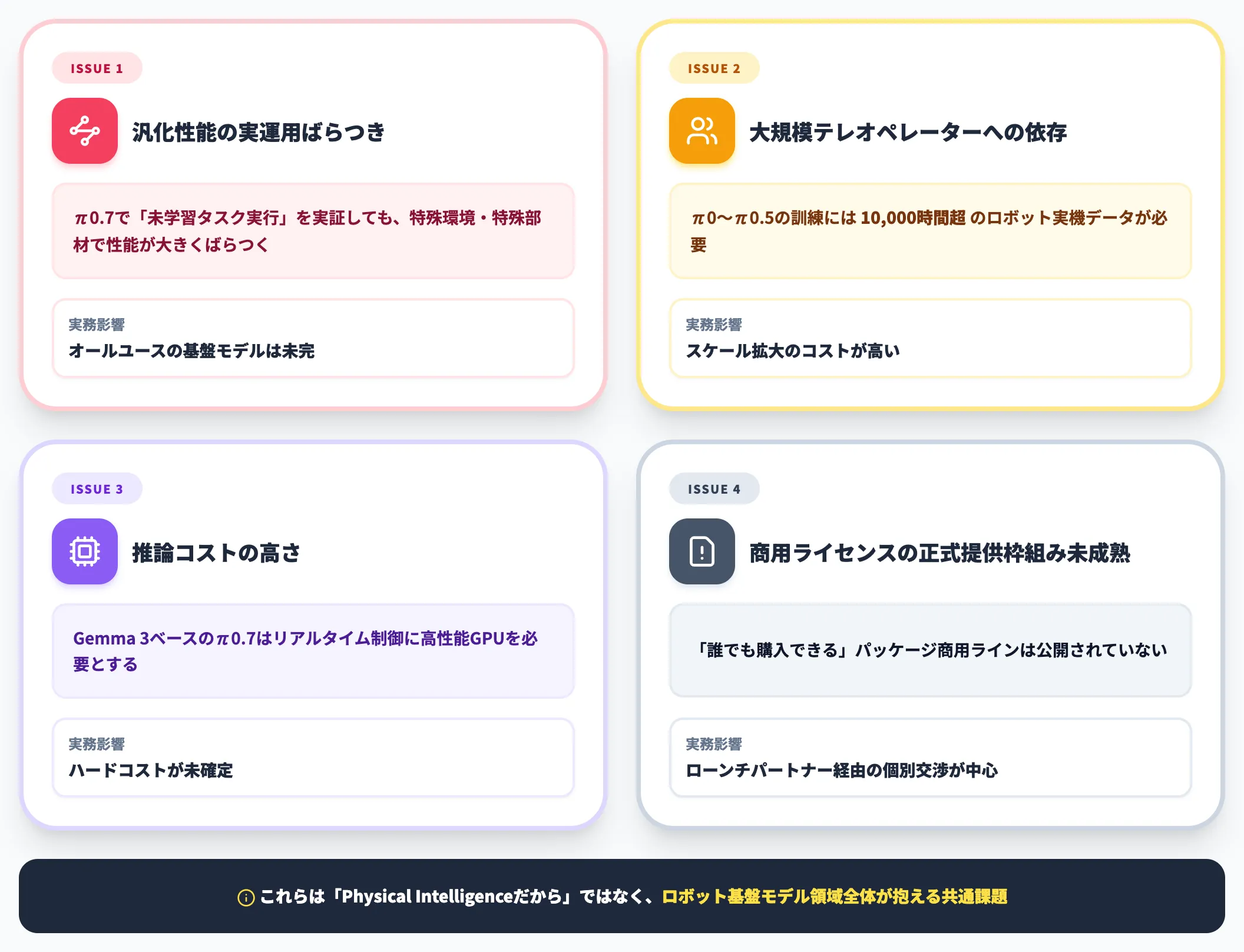Click heading 商用ライセンスの正式提供枠組み未成熟
This screenshot has height=952, width=1244.
[939, 553]
